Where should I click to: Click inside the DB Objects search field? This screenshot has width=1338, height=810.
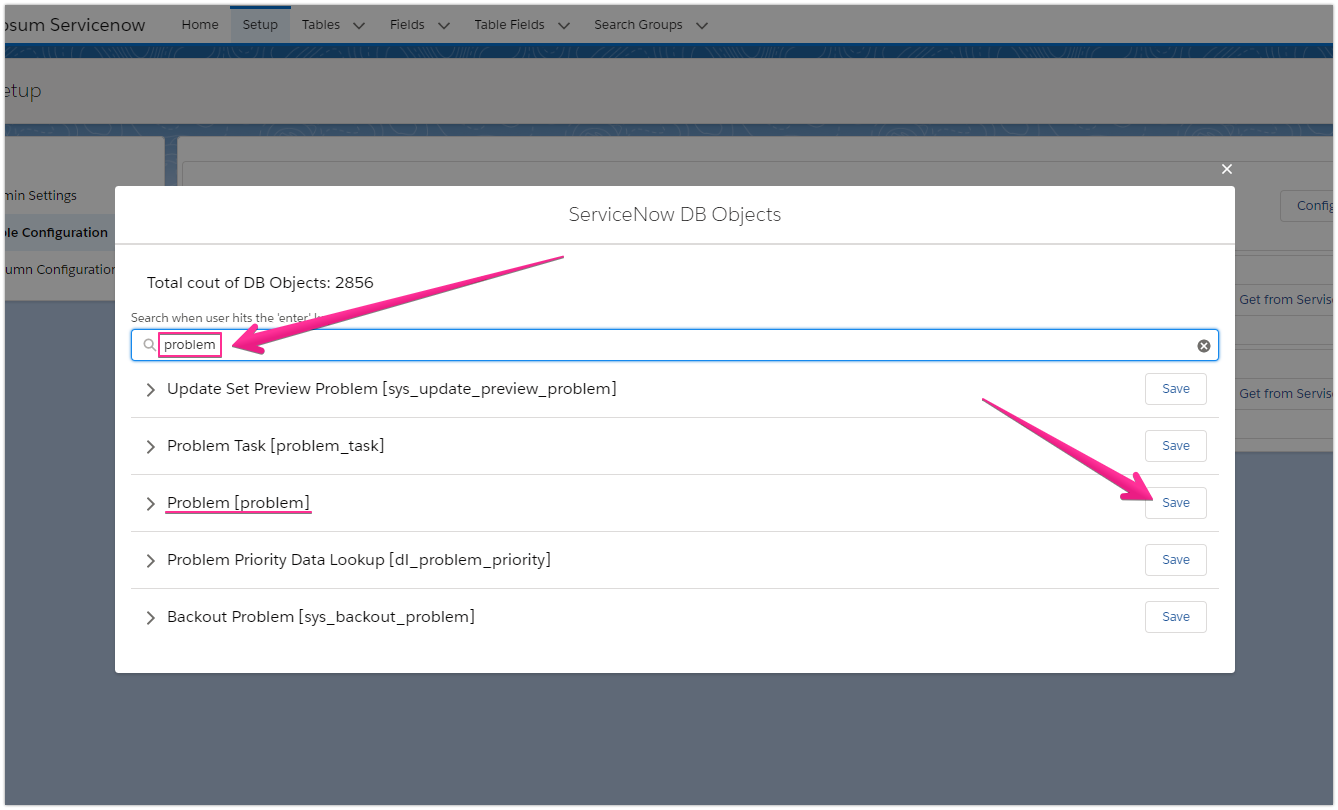coord(600,344)
